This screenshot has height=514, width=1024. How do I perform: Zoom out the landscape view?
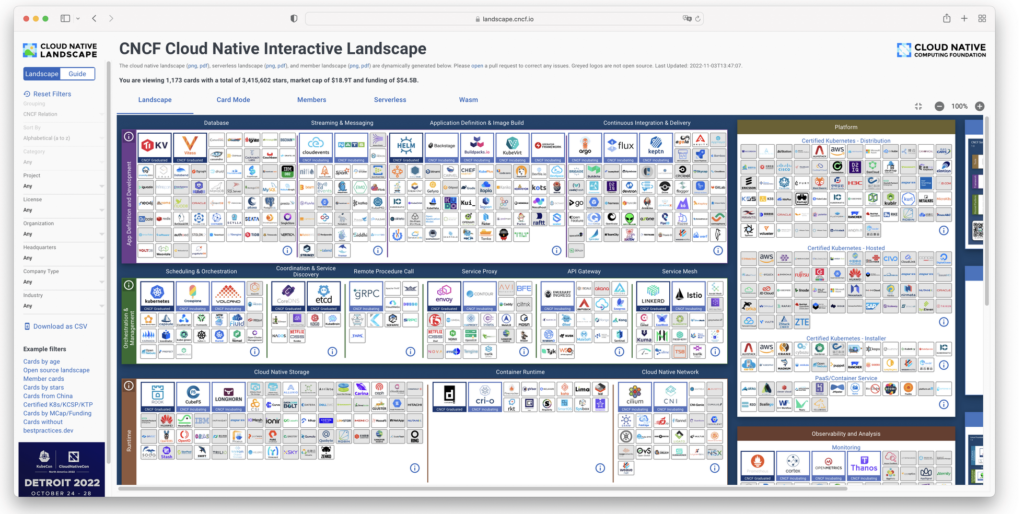click(939, 106)
